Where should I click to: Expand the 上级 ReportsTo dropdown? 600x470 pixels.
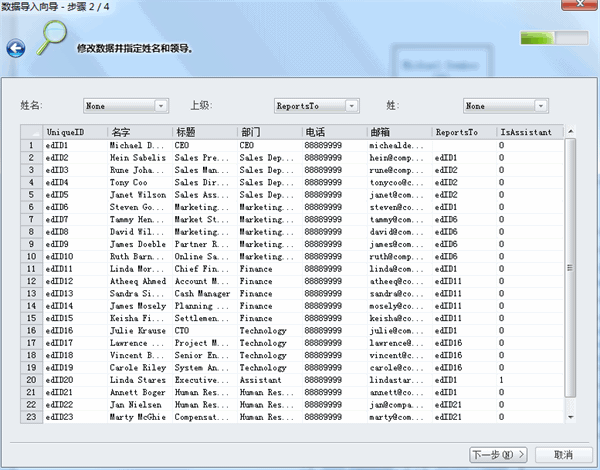(316, 105)
